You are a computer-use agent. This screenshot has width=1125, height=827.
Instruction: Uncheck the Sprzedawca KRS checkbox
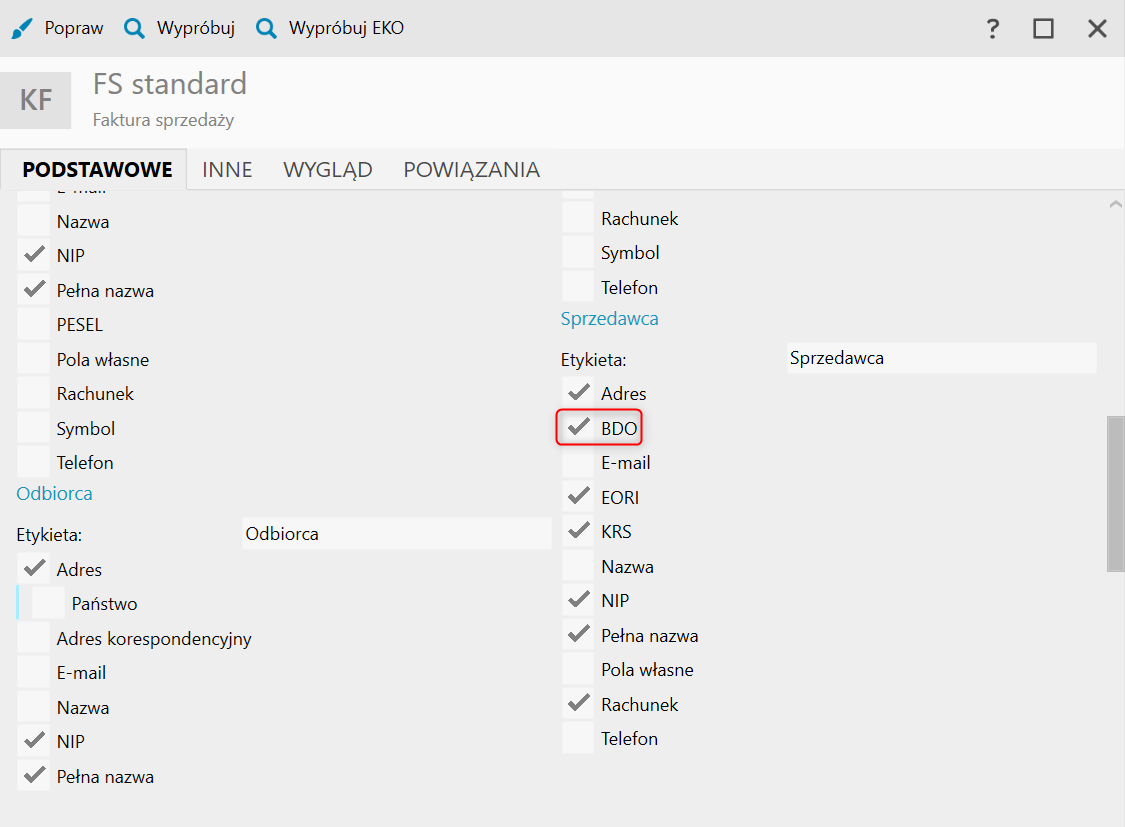coord(578,532)
